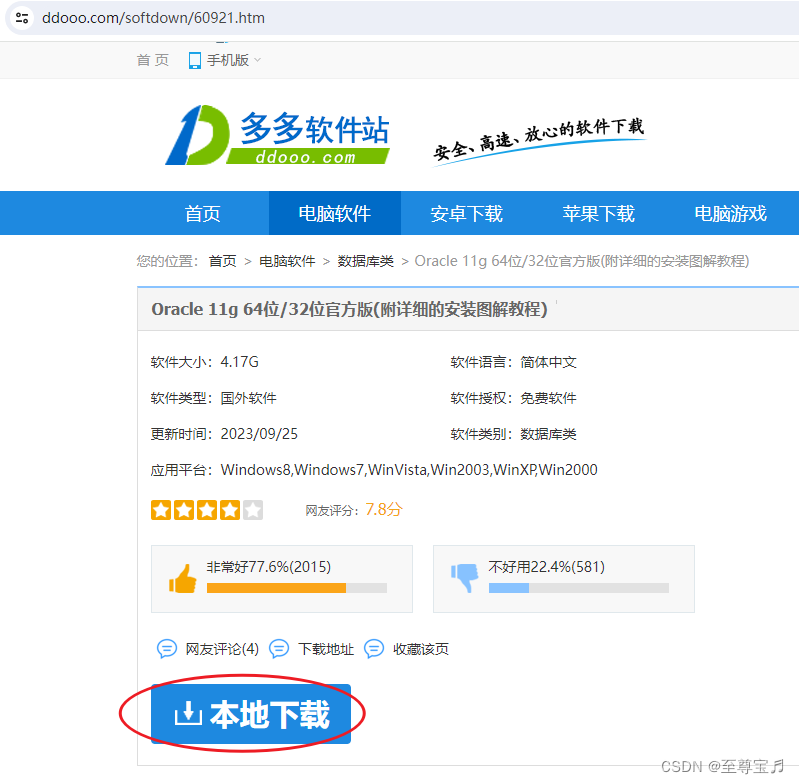Click the update date 2023/09/25
Viewport: 799px width, 784px height.
pos(259,434)
